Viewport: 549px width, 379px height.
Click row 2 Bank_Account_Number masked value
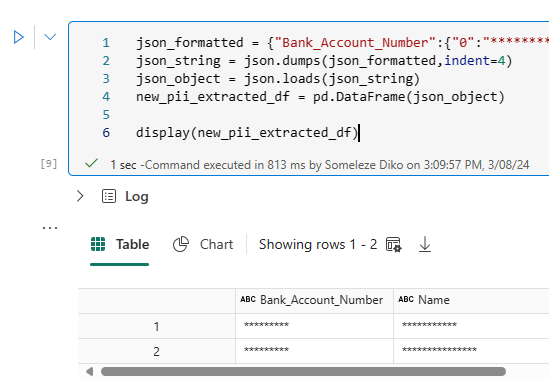point(266,350)
